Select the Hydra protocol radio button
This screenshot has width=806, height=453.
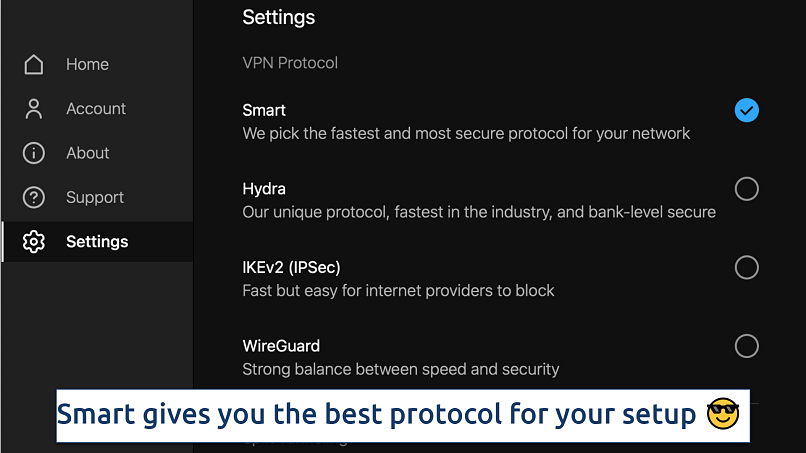[x=746, y=189]
